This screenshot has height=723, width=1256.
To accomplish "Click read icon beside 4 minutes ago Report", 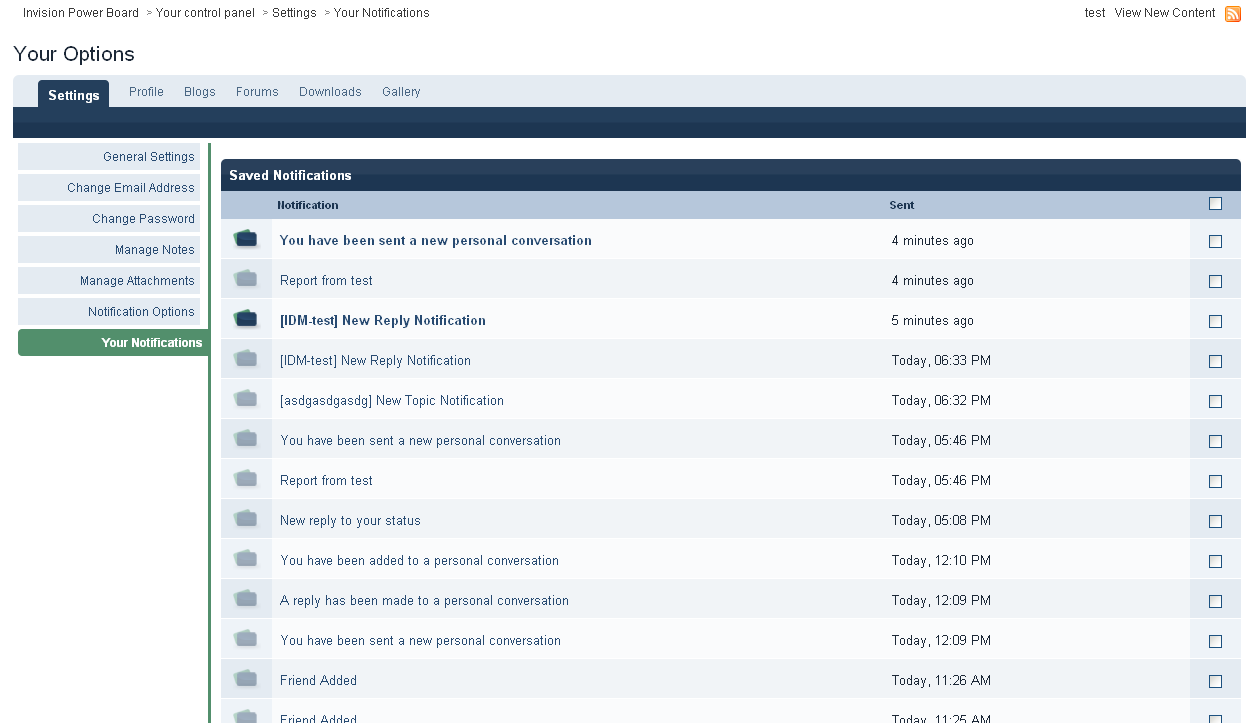I will coord(245,279).
